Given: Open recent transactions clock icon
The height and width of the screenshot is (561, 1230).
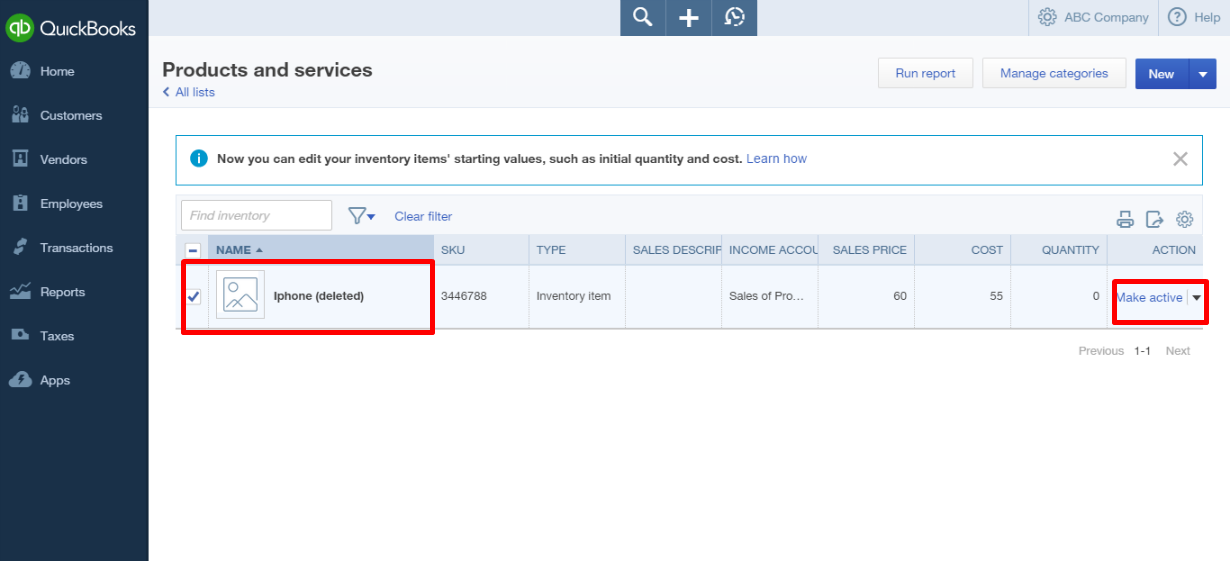Looking at the screenshot, I should click(x=735, y=17).
